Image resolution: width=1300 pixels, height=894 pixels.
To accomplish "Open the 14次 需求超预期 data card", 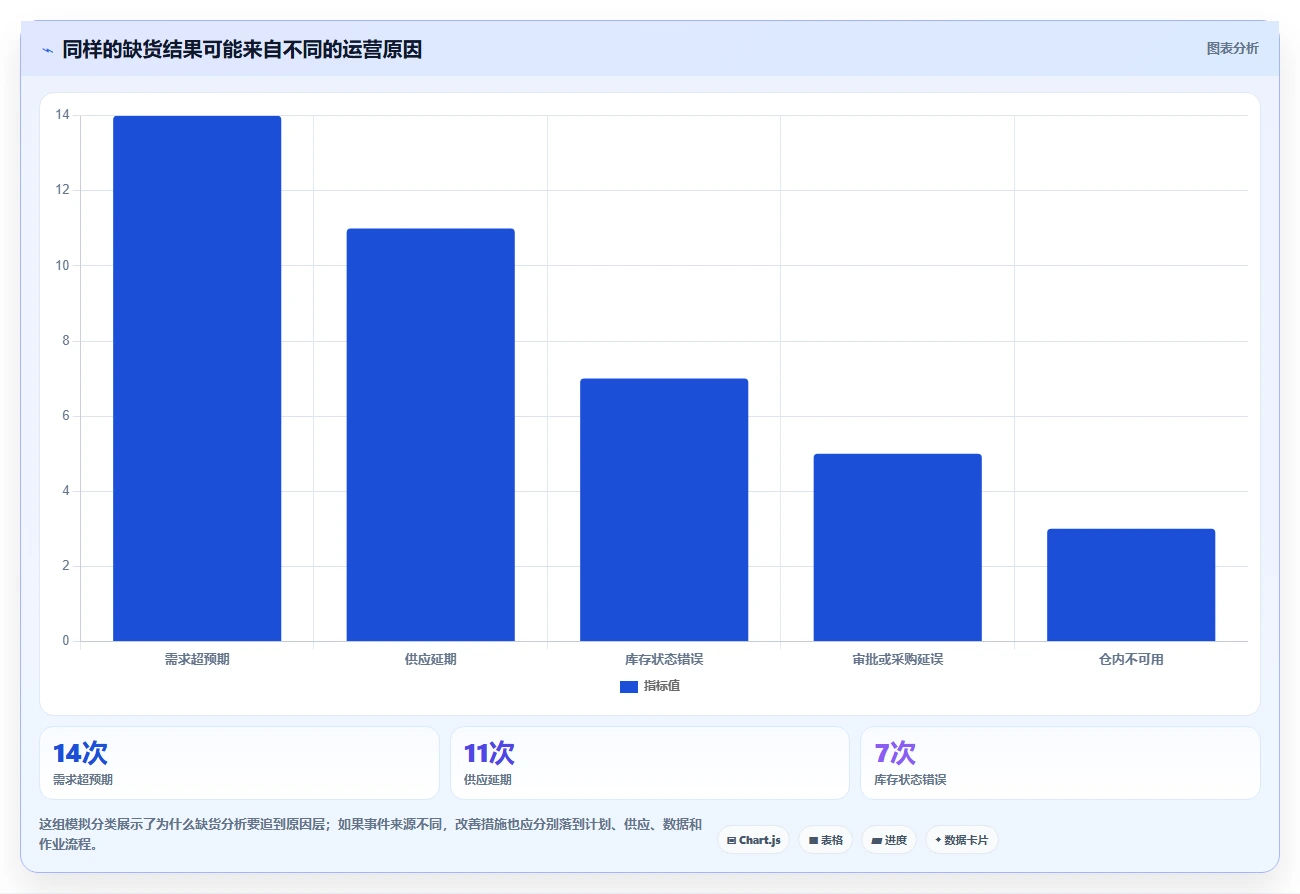I will 239,763.
